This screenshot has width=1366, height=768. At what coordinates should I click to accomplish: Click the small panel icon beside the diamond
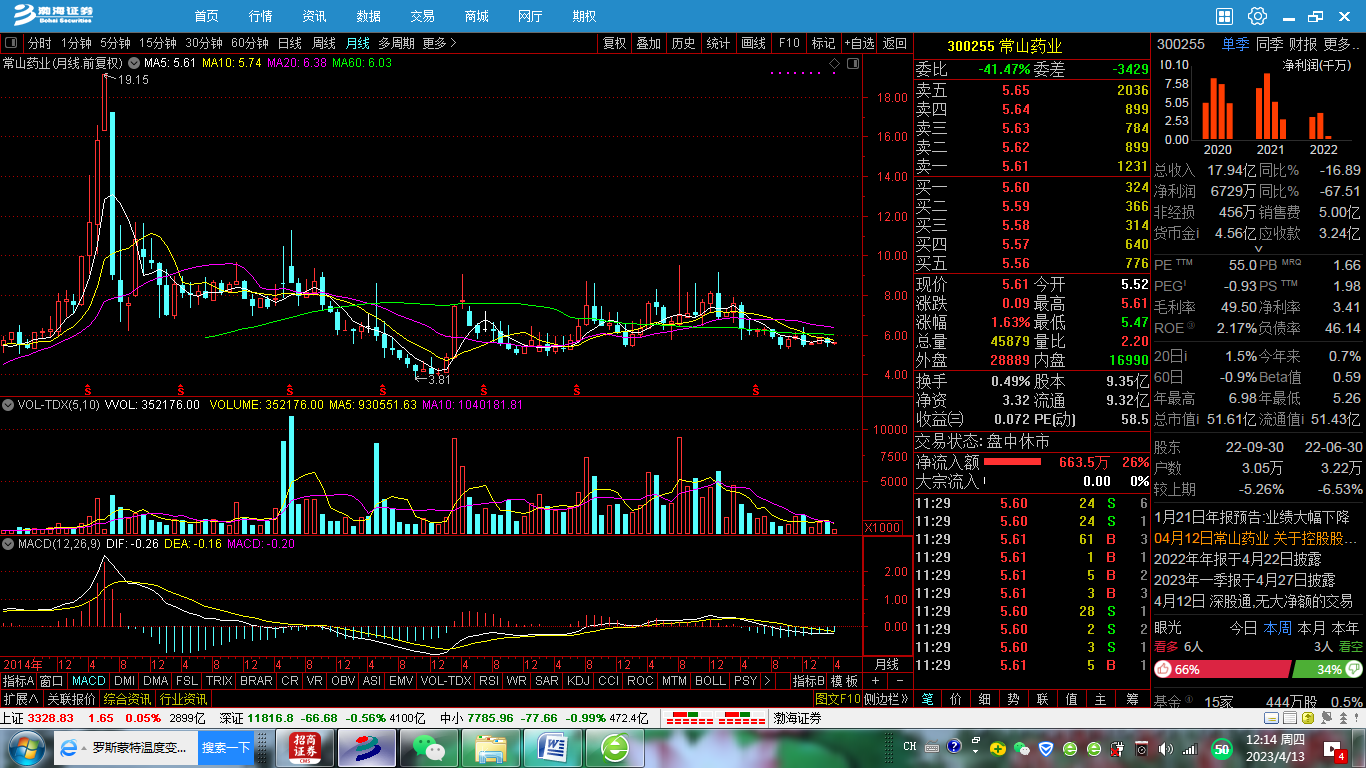click(x=852, y=63)
